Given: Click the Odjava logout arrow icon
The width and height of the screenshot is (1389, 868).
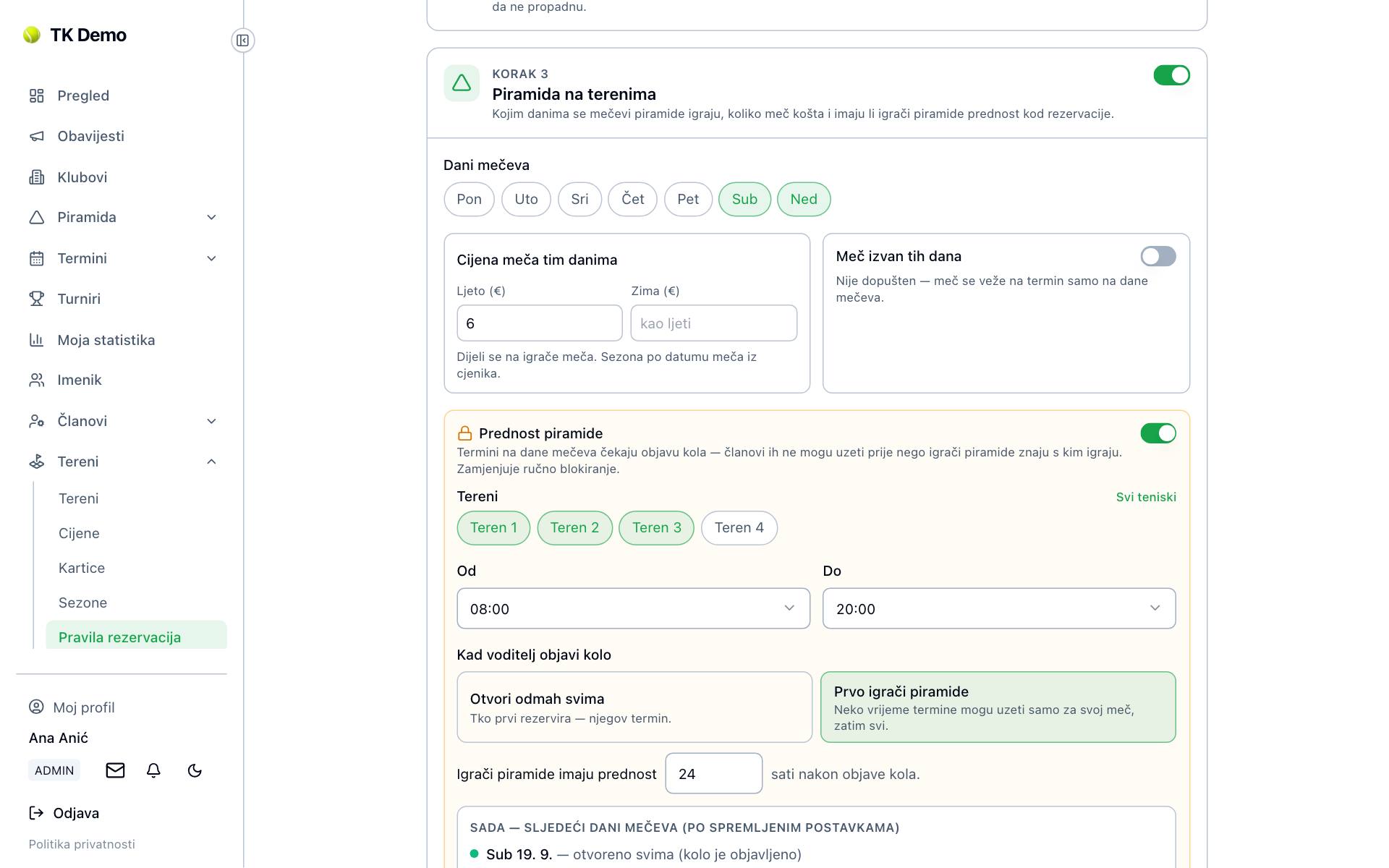Looking at the screenshot, I should 36,813.
